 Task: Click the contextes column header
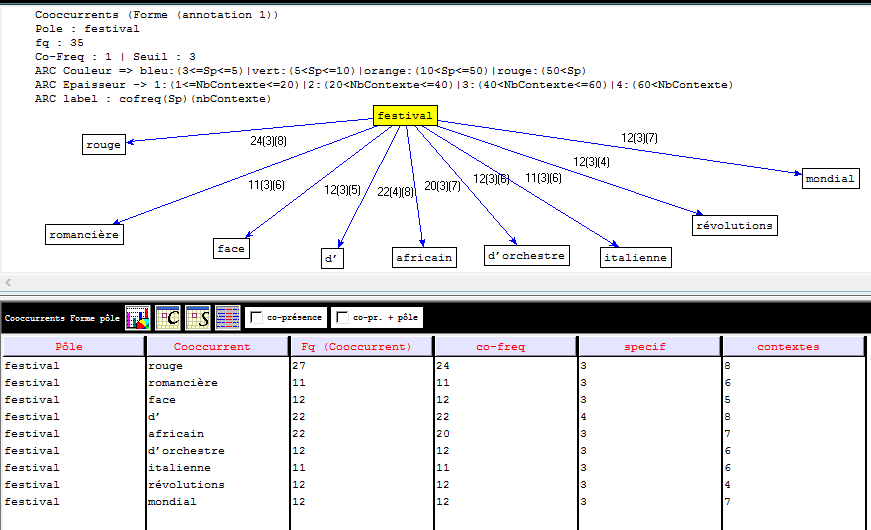(x=793, y=347)
